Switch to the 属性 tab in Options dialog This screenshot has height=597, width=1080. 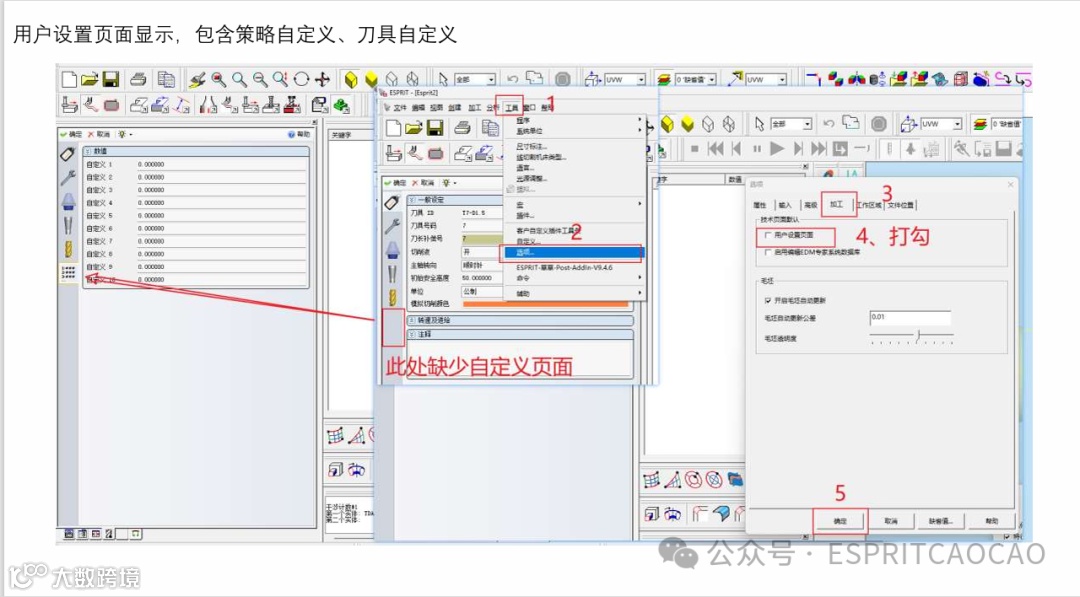pos(760,205)
